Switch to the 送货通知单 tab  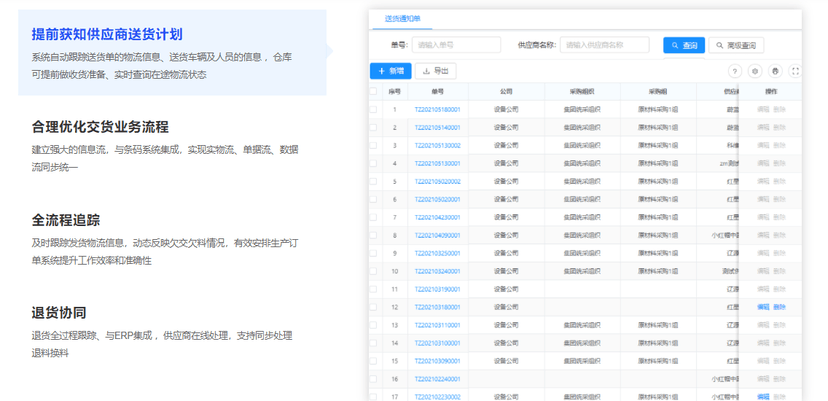tap(402, 18)
